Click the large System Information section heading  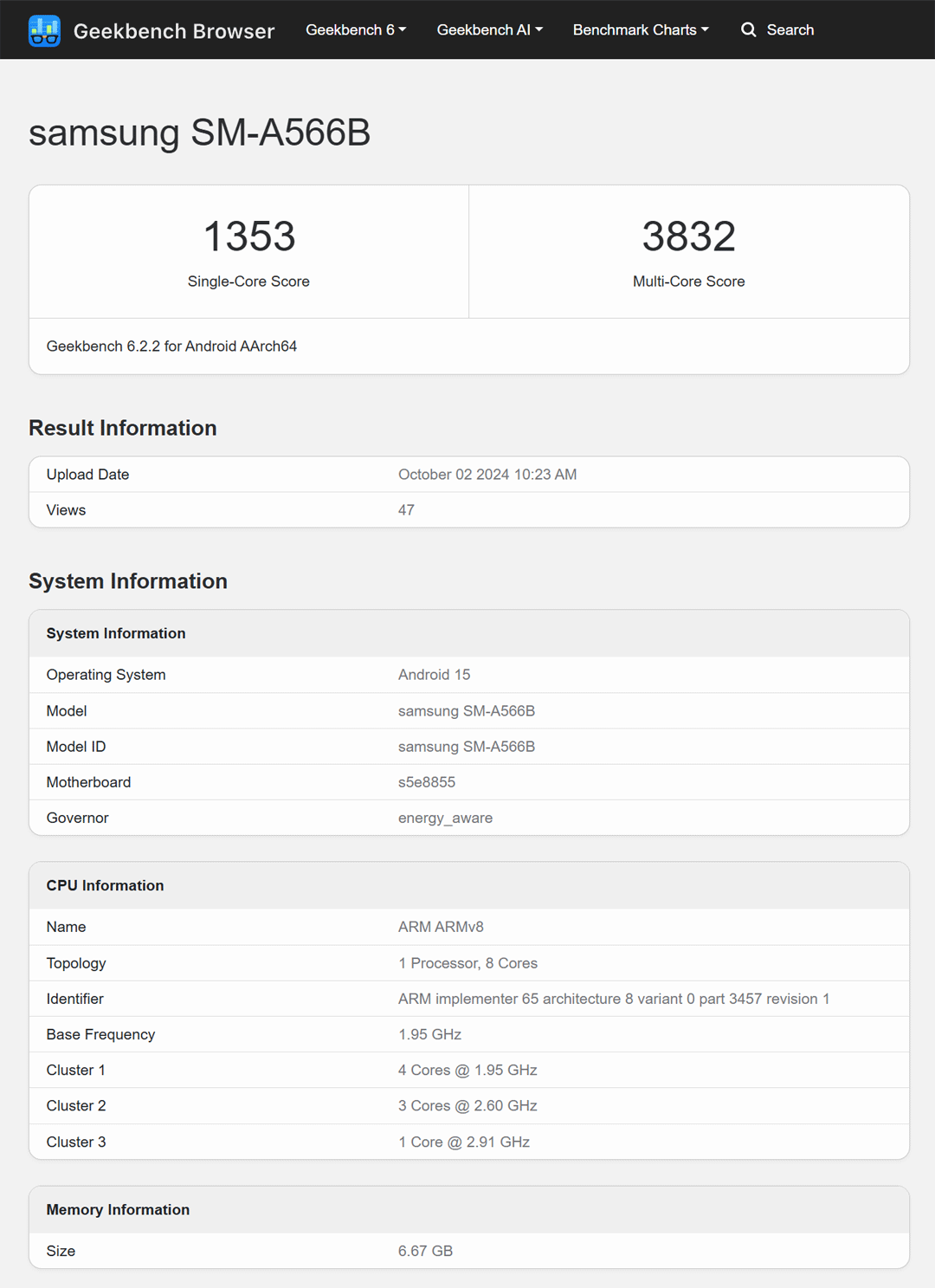tap(128, 581)
